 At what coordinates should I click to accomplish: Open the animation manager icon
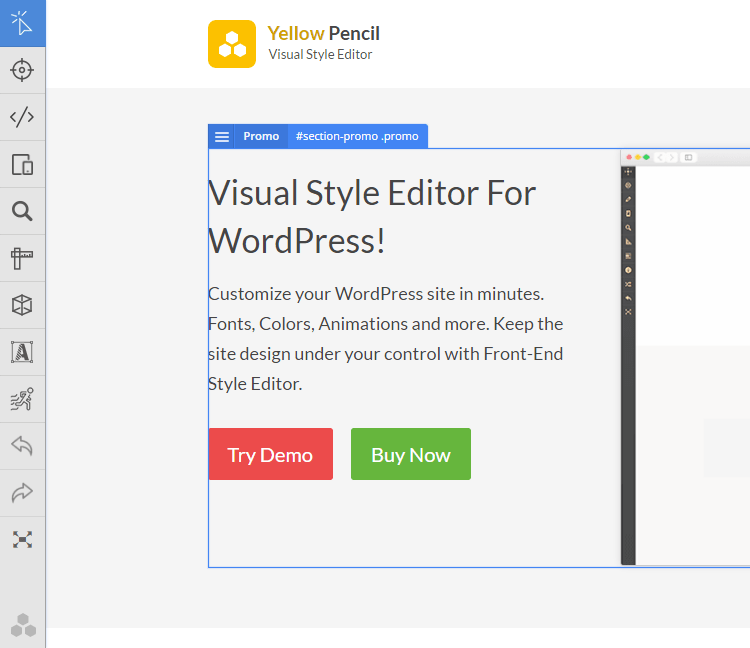22,399
